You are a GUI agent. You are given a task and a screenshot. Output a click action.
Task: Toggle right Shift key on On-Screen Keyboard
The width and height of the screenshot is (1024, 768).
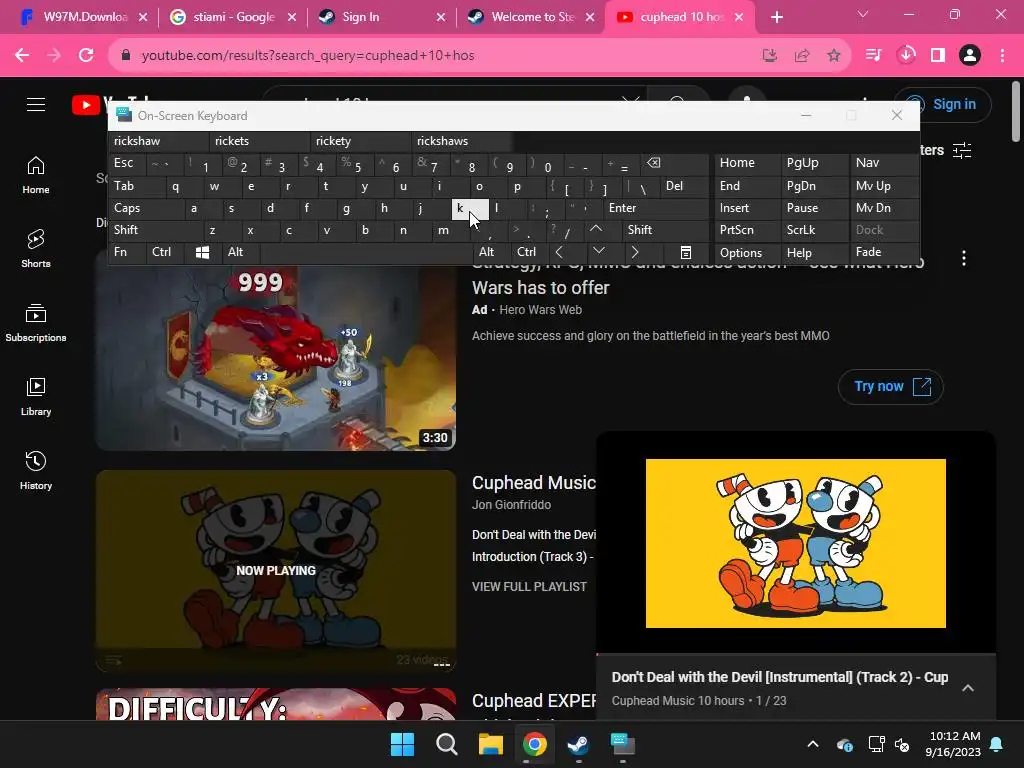(665, 230)
